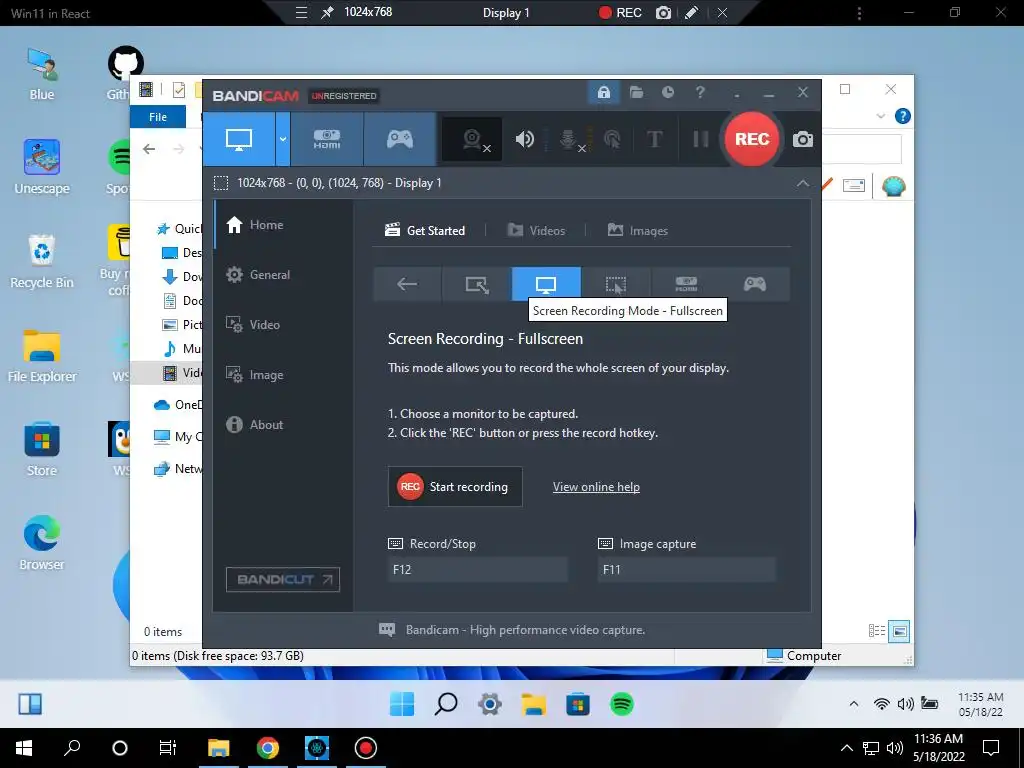Viewport: 1024px width, 768px height.
Task: Click the back arrow mode button
Action: (407, 284)
